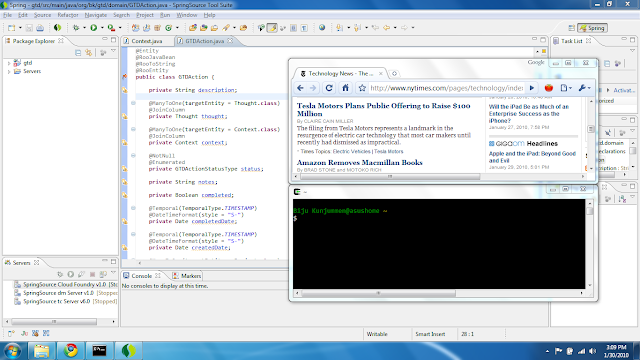Click the terminal window horizontal scrollbar
This screenshot has width=640, height=360.
pyautogui.click(x=378, y=293)
